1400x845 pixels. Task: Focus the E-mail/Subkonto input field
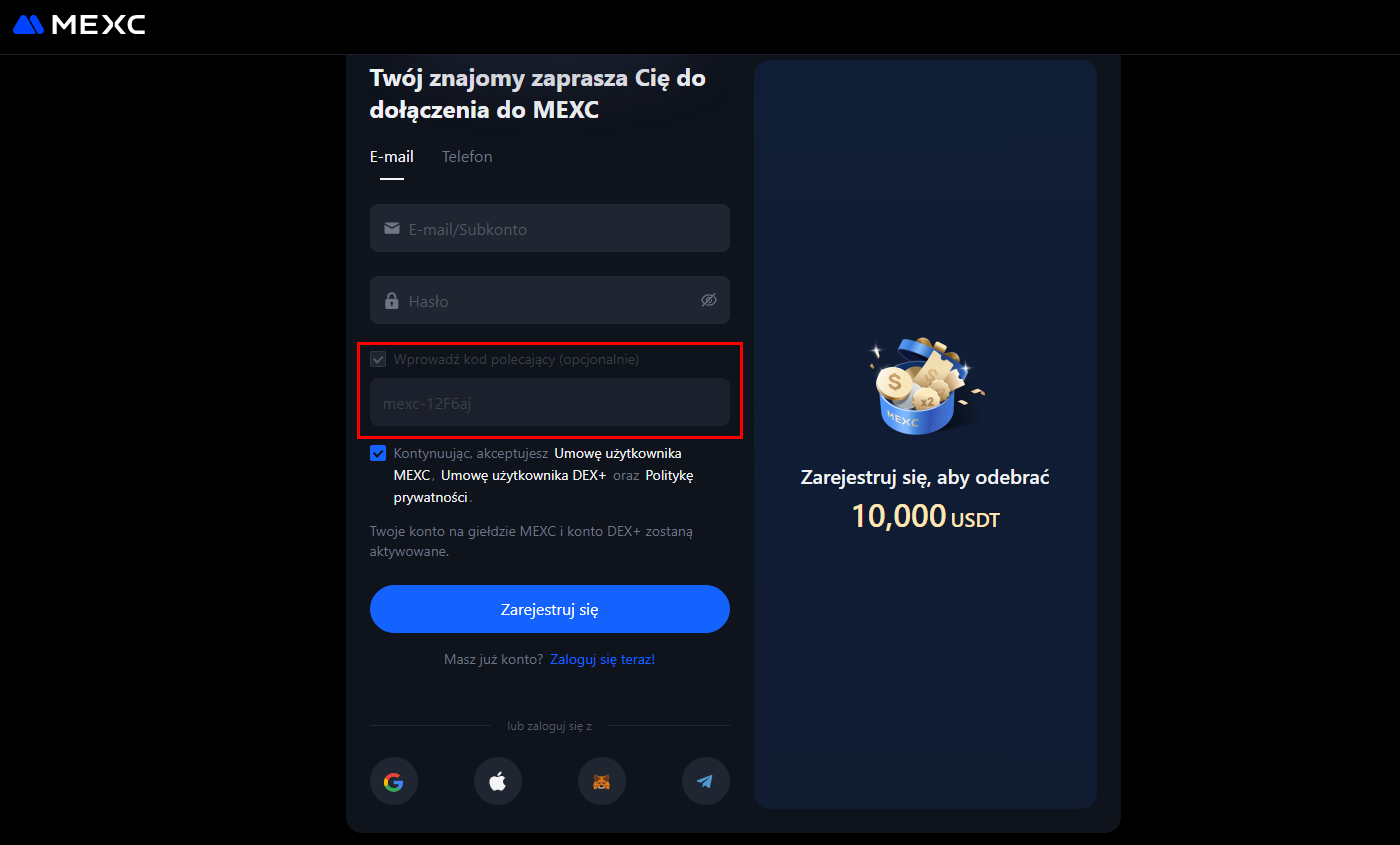coord(550,228)
